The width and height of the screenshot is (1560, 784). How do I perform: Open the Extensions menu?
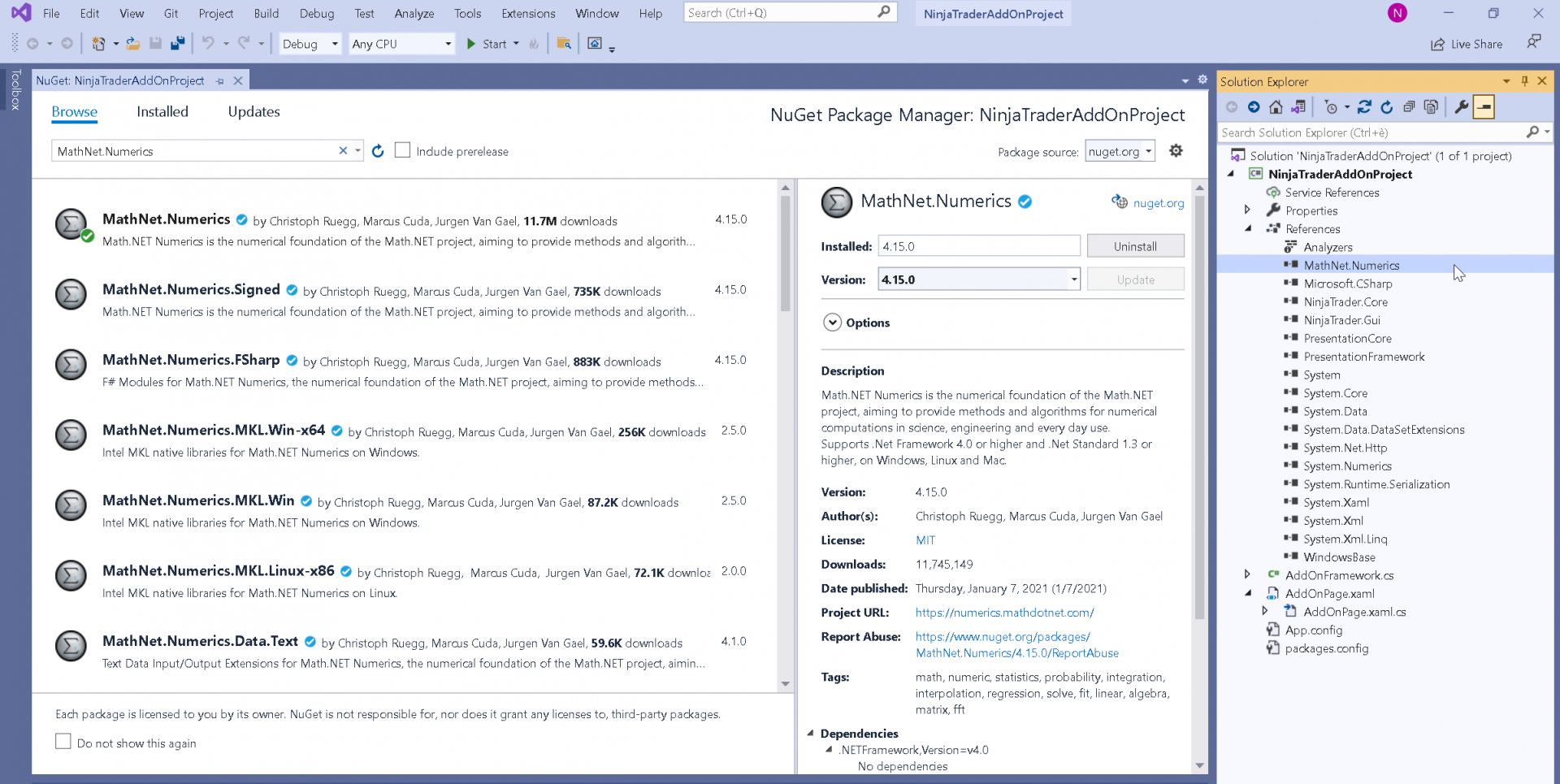[528, 13]
